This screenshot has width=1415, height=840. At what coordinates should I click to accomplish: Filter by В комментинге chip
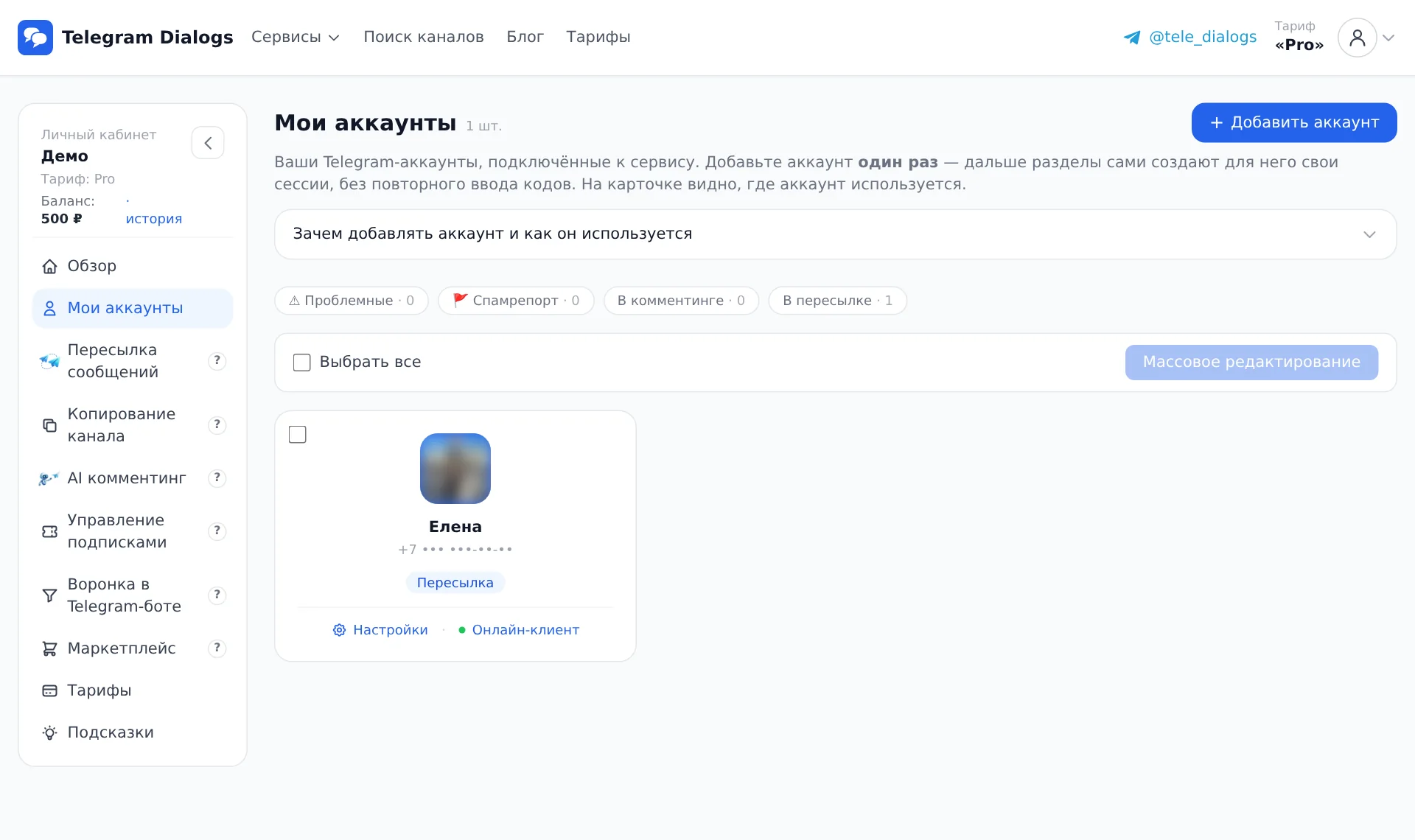pos(681,301)
